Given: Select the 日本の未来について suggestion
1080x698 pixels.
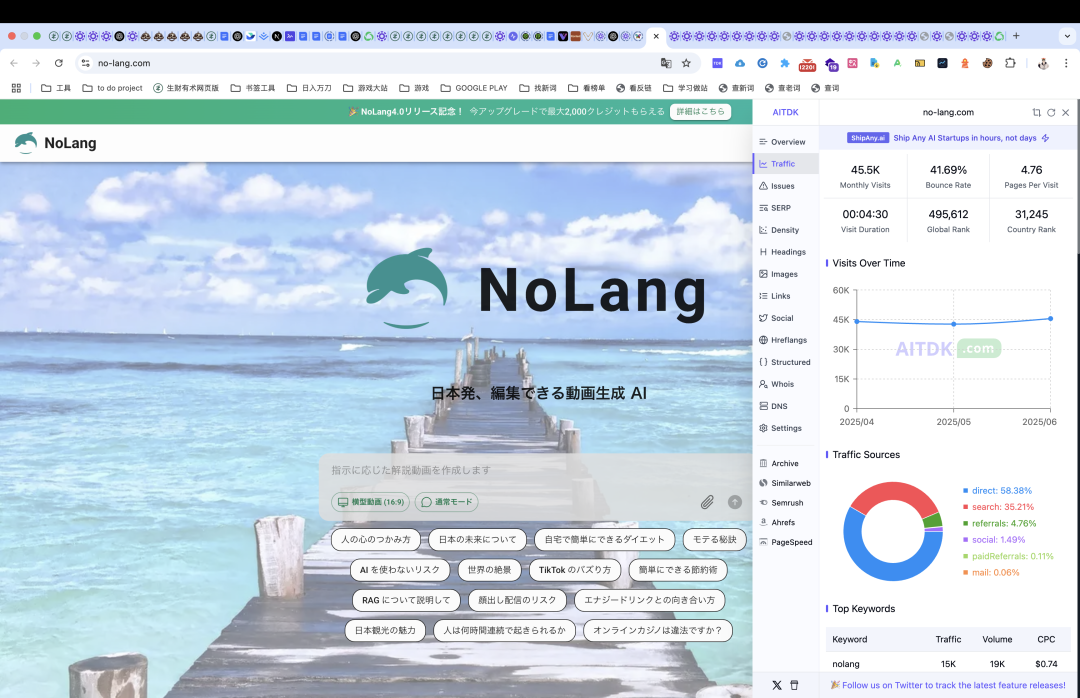Looking at the screenshot, I should pyautogui.click(x=477, y=540).
